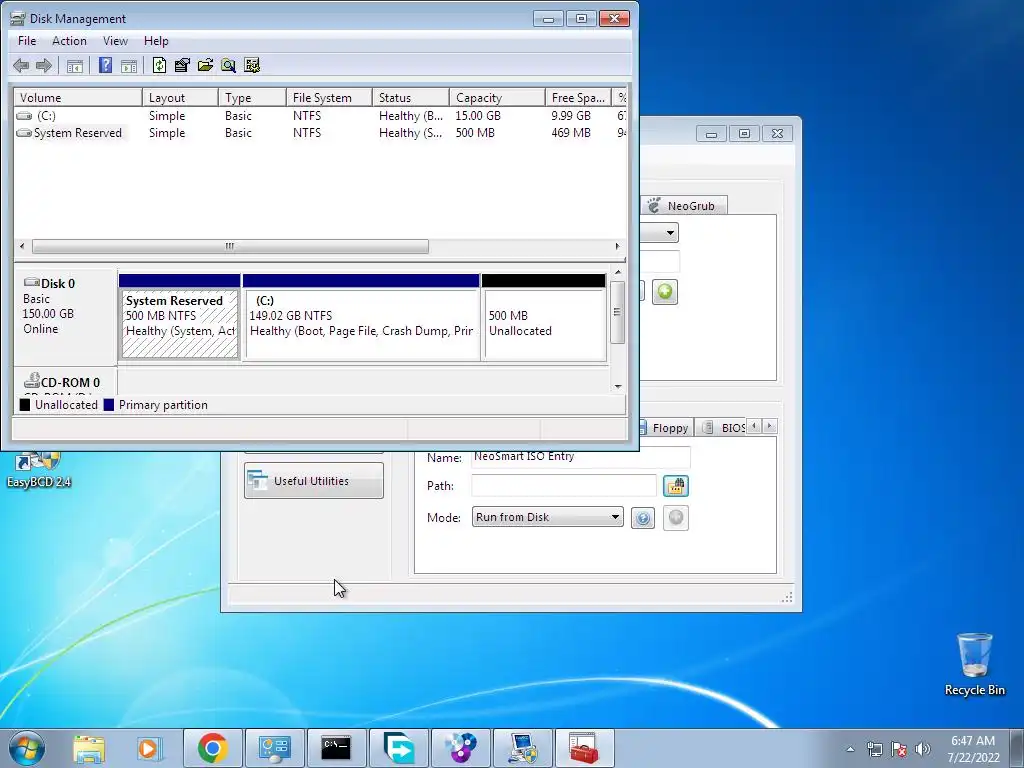Click the Useful Utilities button in EasyBCD
Viewport: 1024px width, 768px height.
313,481
